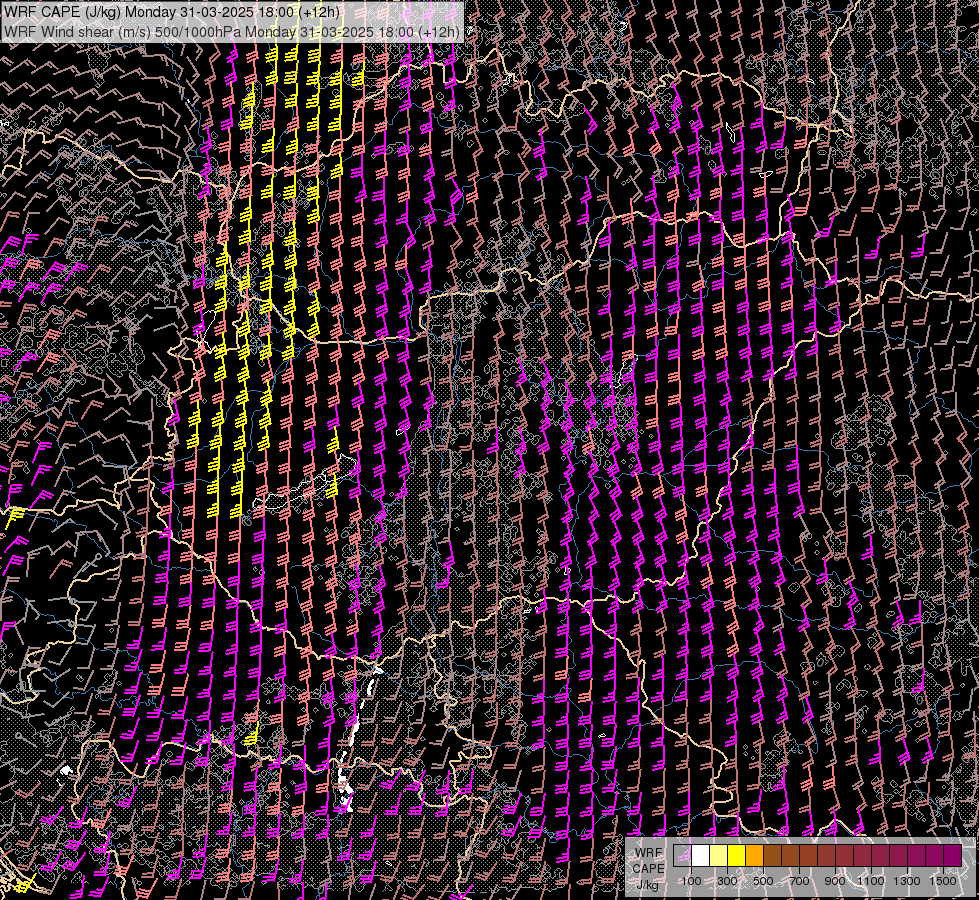Viewport: 979px width, 900px height.
Task: Click legend value 1100
Action: 870,881
